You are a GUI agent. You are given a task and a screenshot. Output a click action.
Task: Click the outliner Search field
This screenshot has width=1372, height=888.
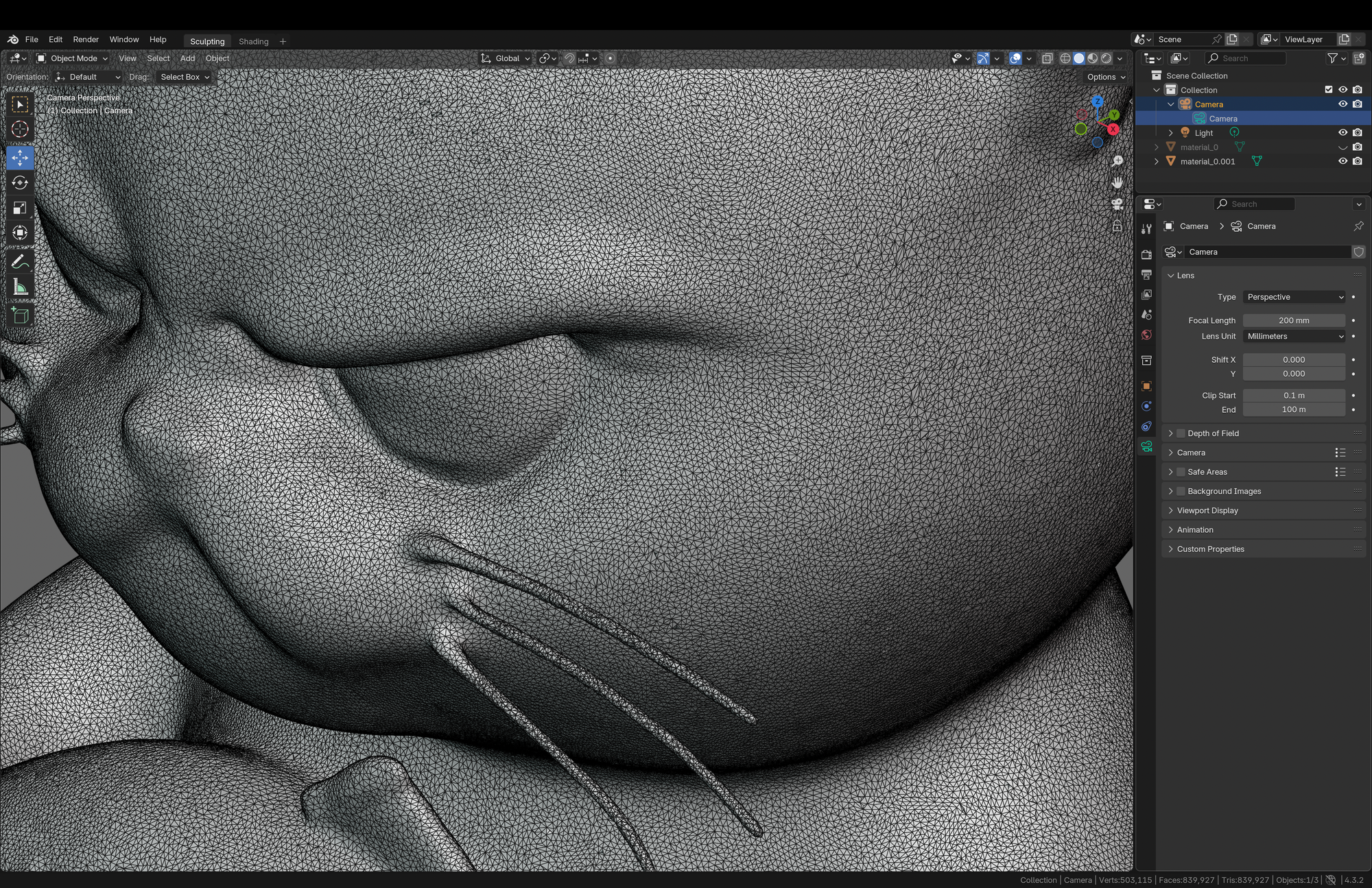click(x=1245, y=58)
